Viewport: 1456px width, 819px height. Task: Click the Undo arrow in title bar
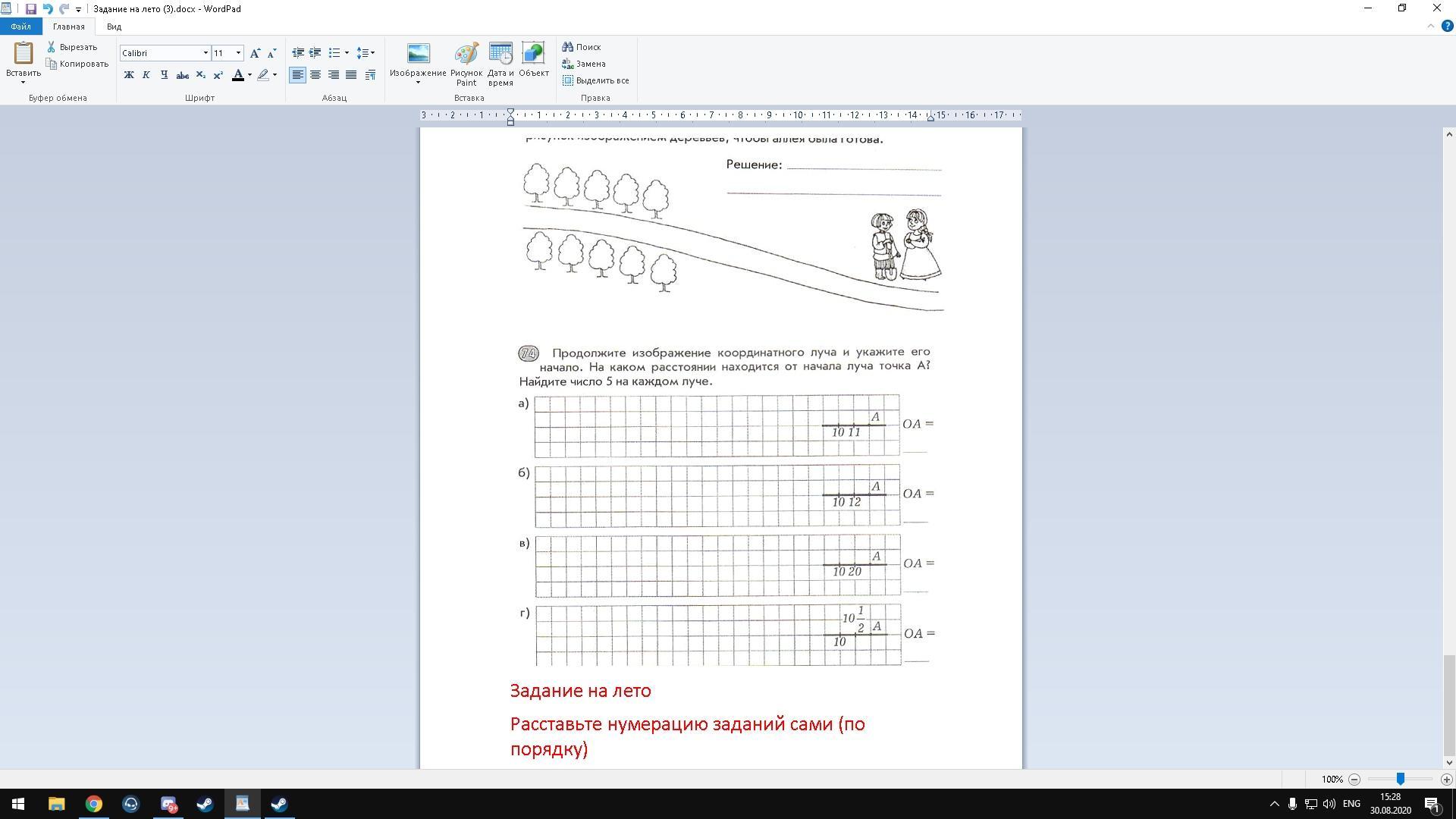(x=47, y=9)
